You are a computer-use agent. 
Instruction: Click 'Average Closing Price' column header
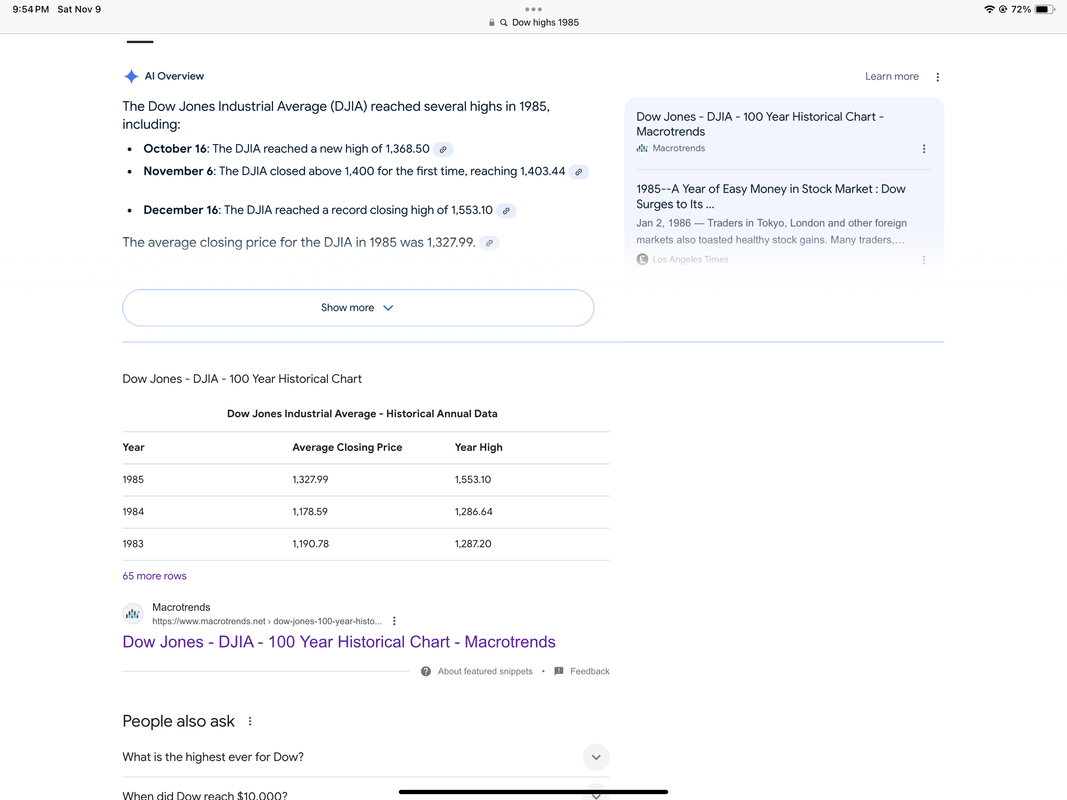[x=347, y=447]
